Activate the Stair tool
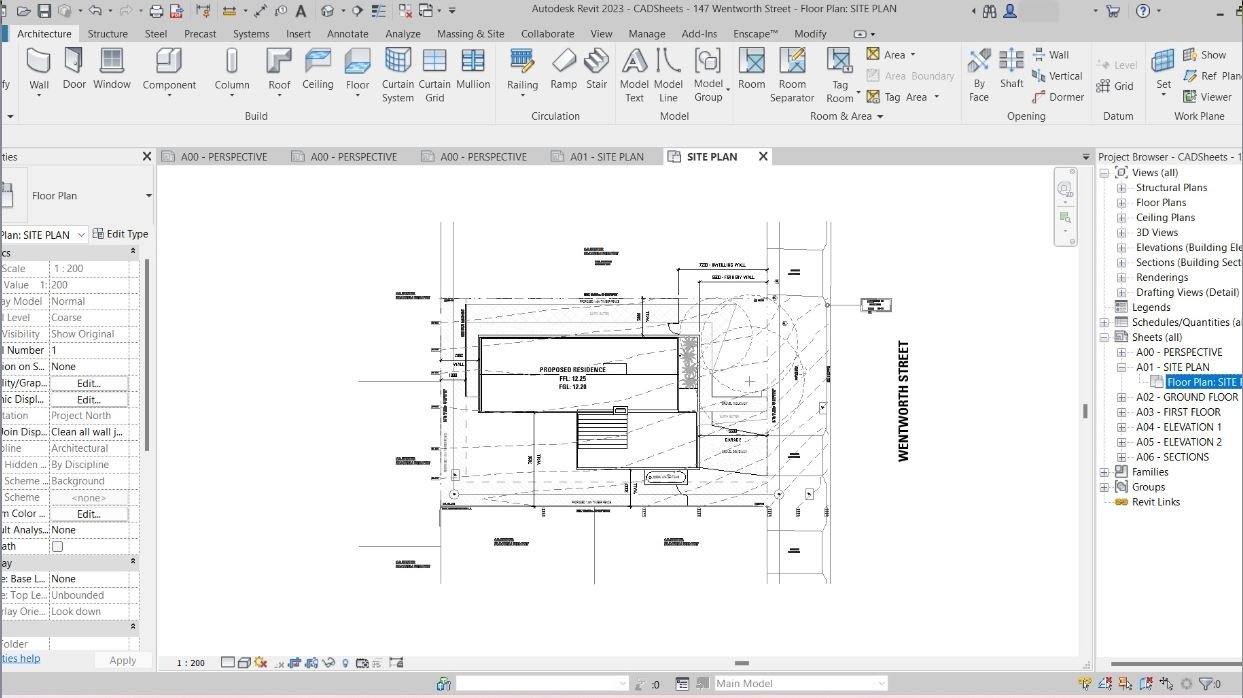This screenshot has width=1243, height=698. click(x=597, y=69)
